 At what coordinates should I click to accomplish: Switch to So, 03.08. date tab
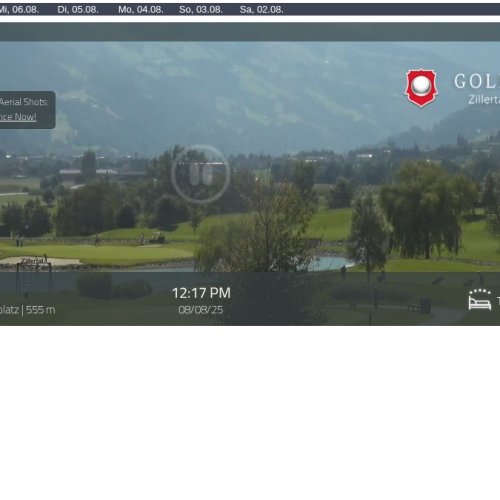[201, 10]
